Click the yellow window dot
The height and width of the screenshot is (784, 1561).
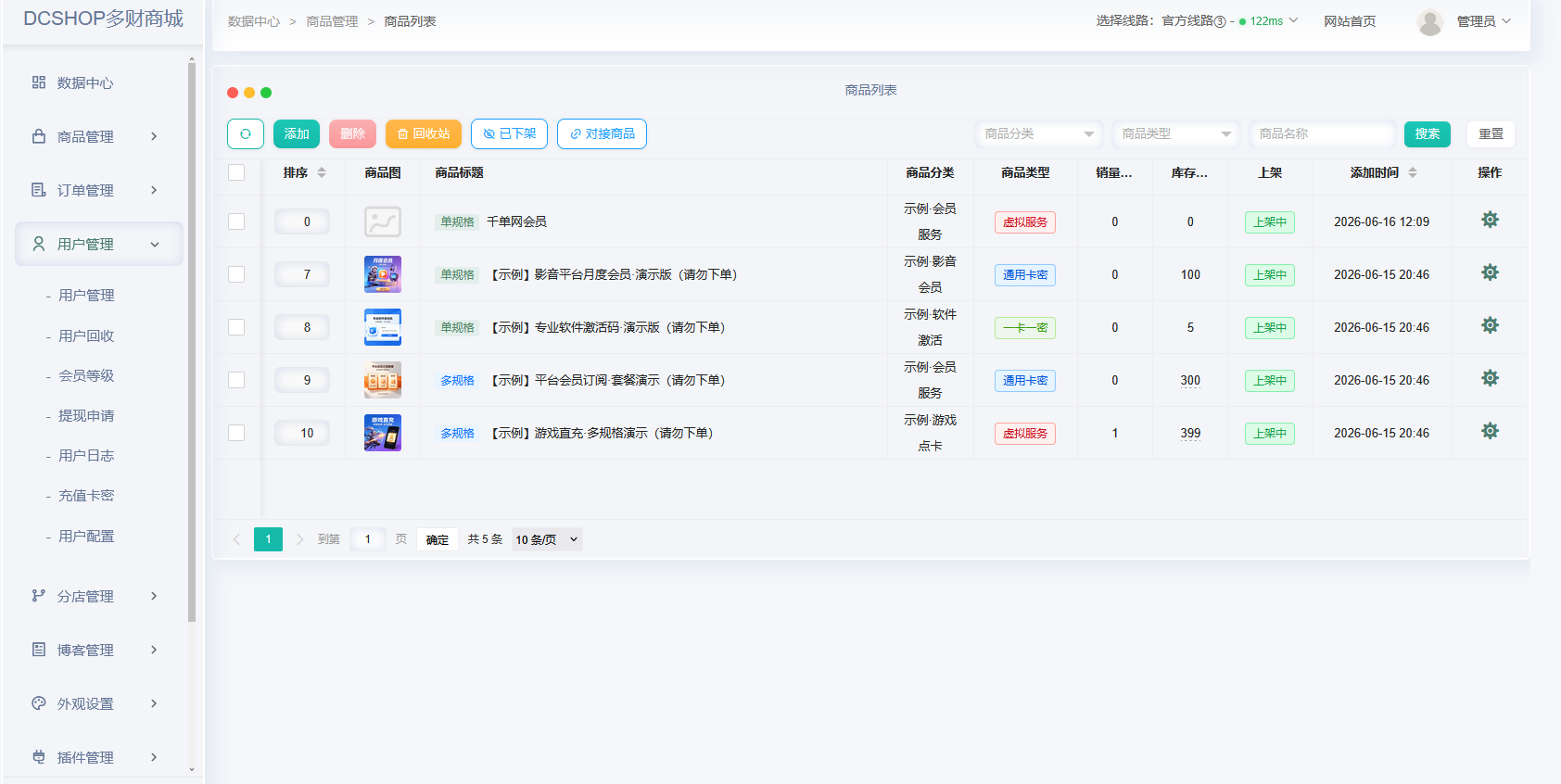[249, 93]
